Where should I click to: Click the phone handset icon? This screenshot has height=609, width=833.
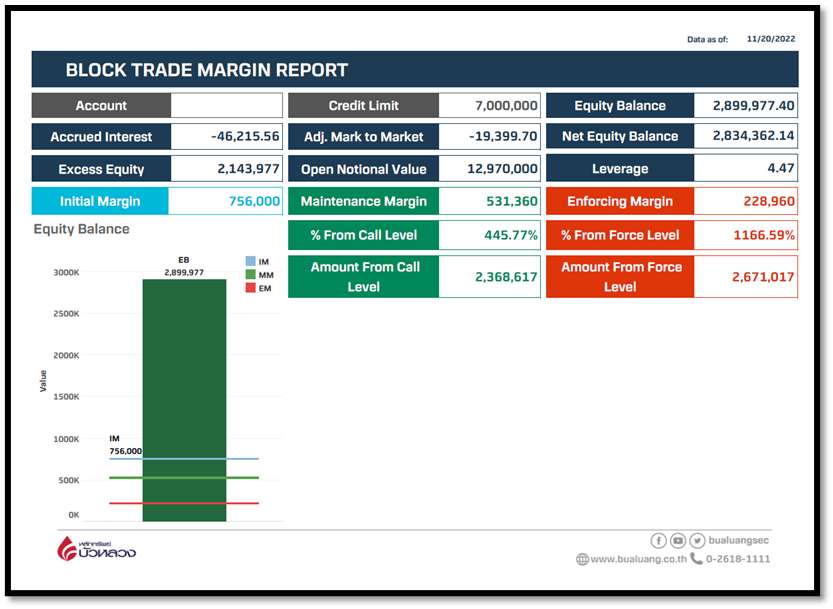696,559
